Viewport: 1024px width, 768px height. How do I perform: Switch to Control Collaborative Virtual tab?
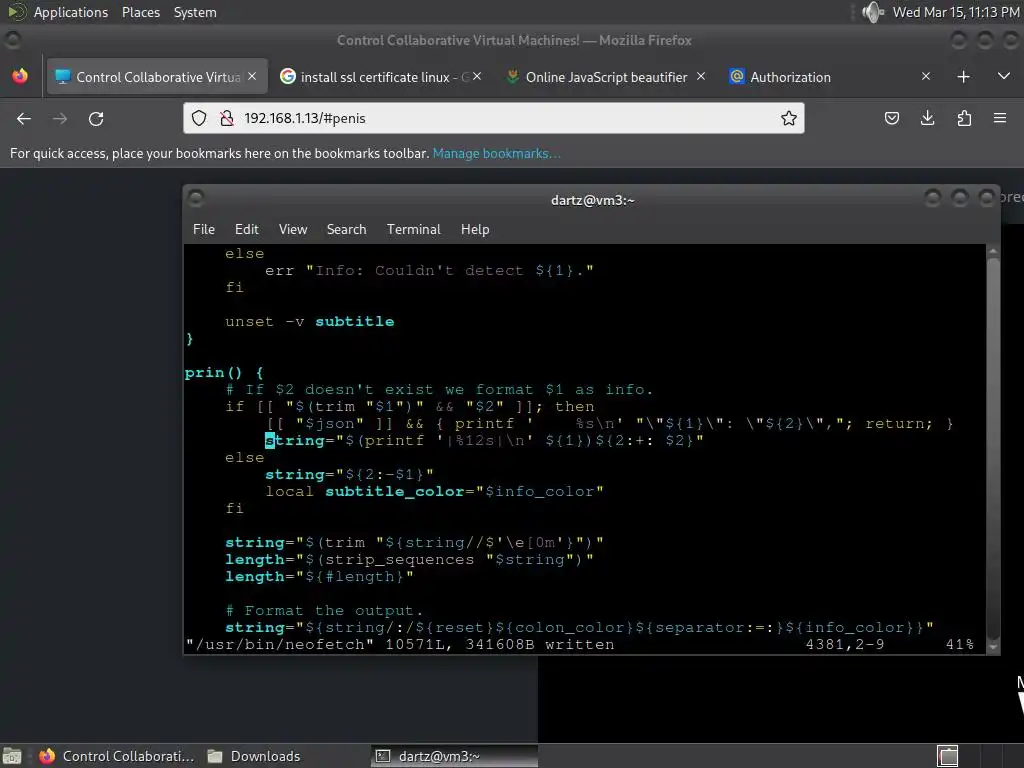click(x=157, y=77)
